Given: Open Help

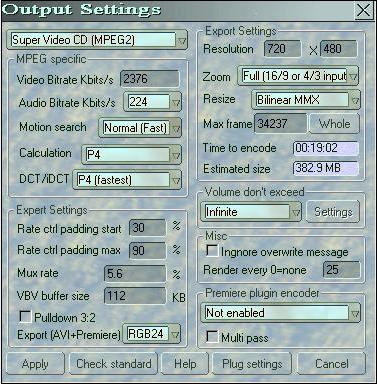Looking at the screenshot, I should click(x=185, y=364).
